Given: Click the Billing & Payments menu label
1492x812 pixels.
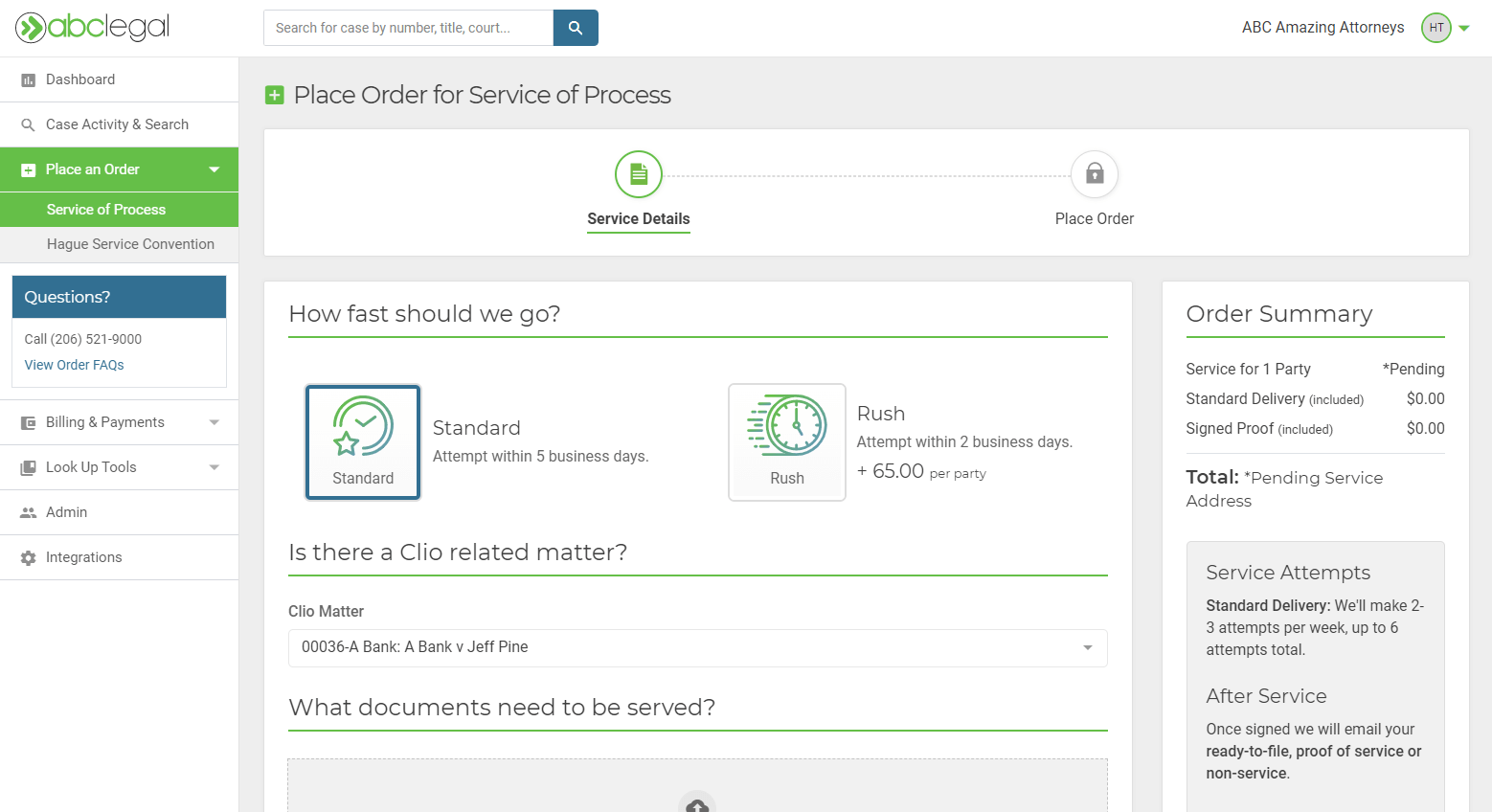Looking at the screenshot, I should 105,422.
